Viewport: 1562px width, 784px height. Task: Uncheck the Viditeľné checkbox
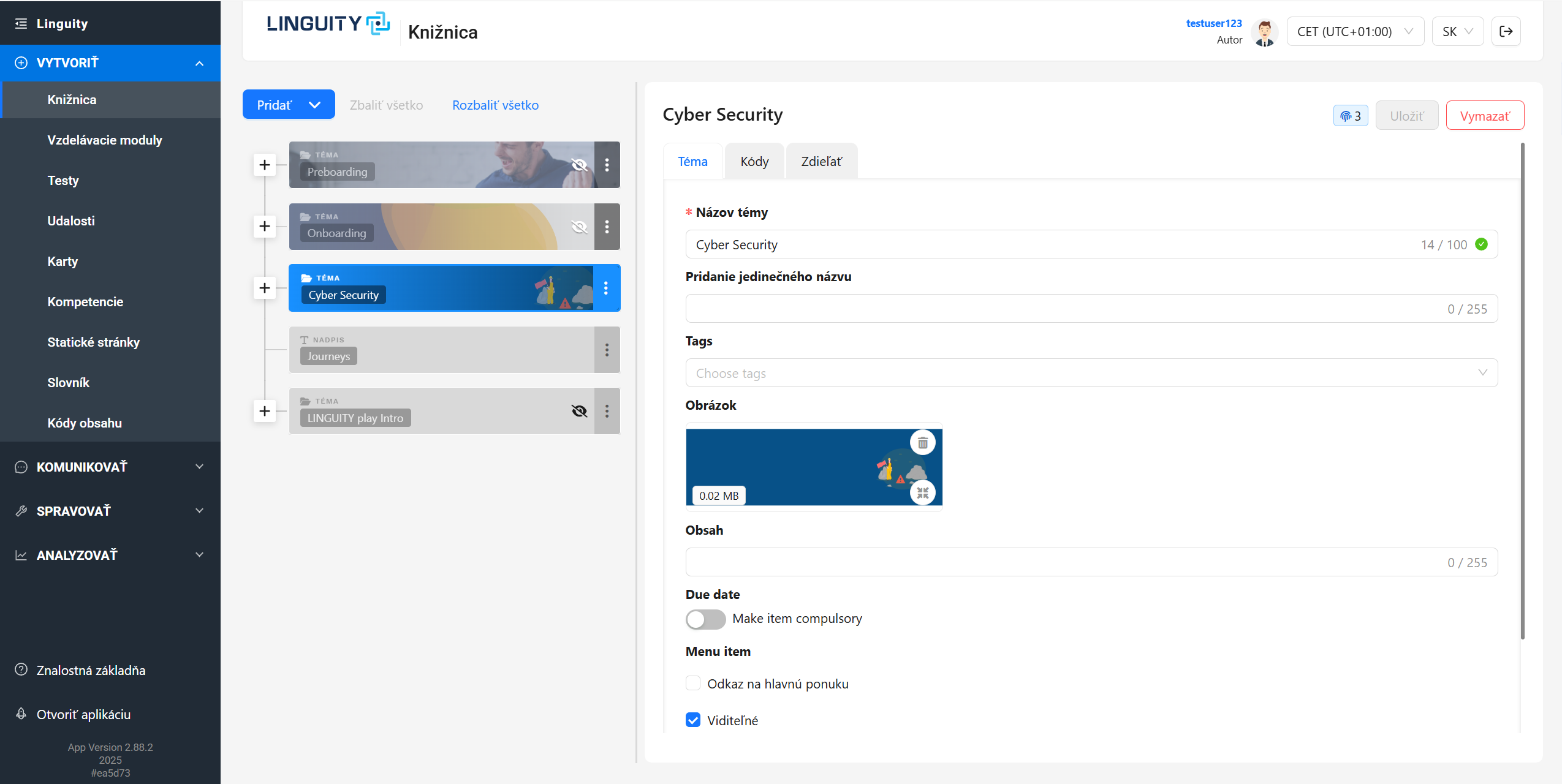point(693,720)
